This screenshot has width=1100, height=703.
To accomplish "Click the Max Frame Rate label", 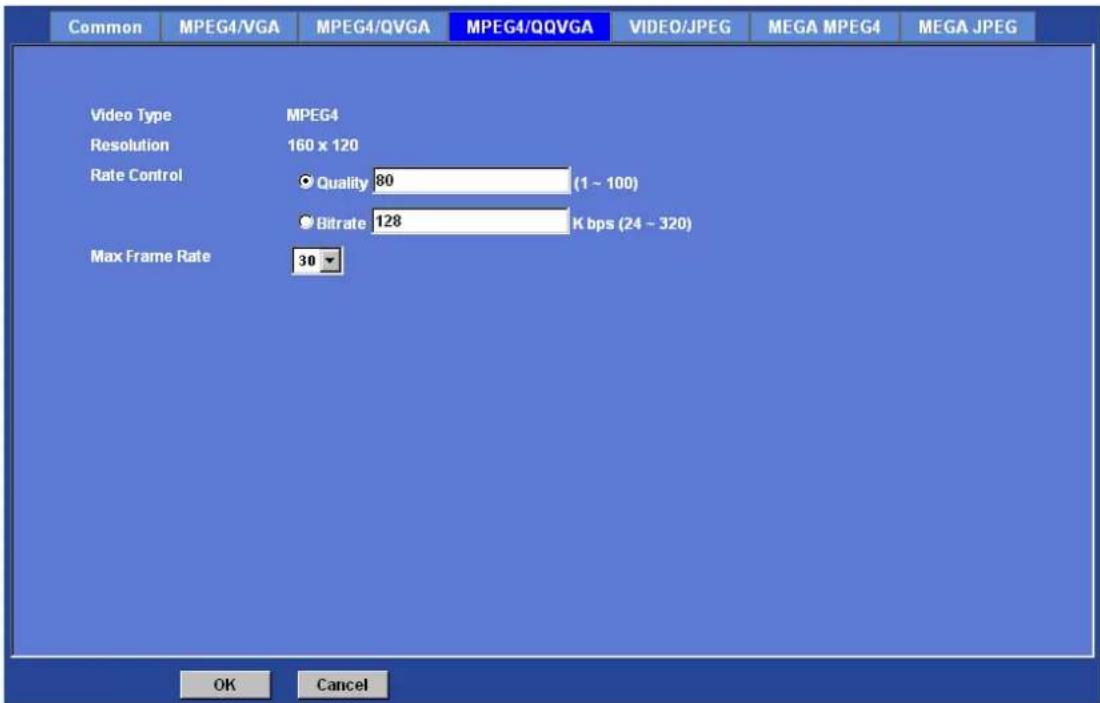I will point(150,257).
